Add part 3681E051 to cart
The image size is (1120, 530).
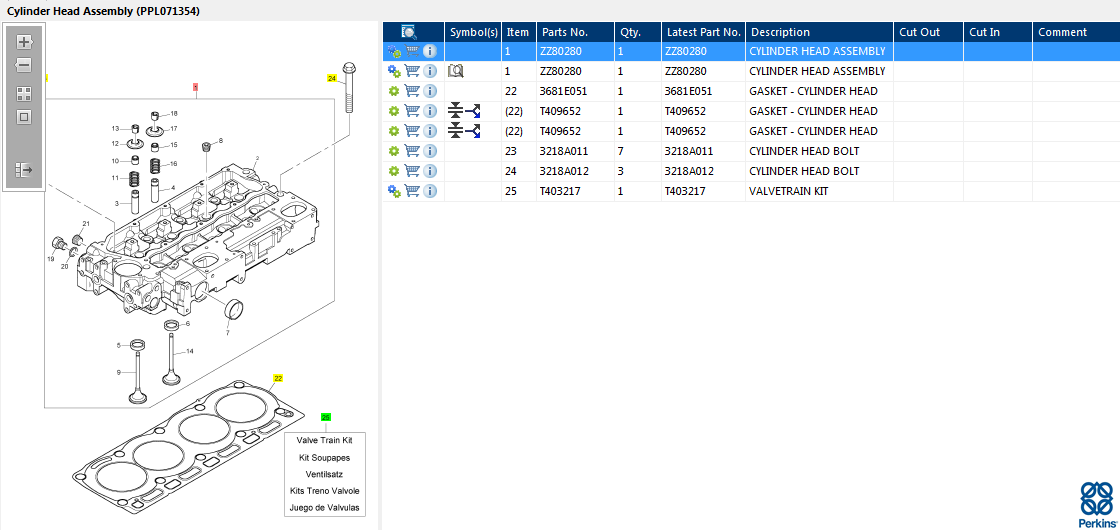[x=412, y=91]
